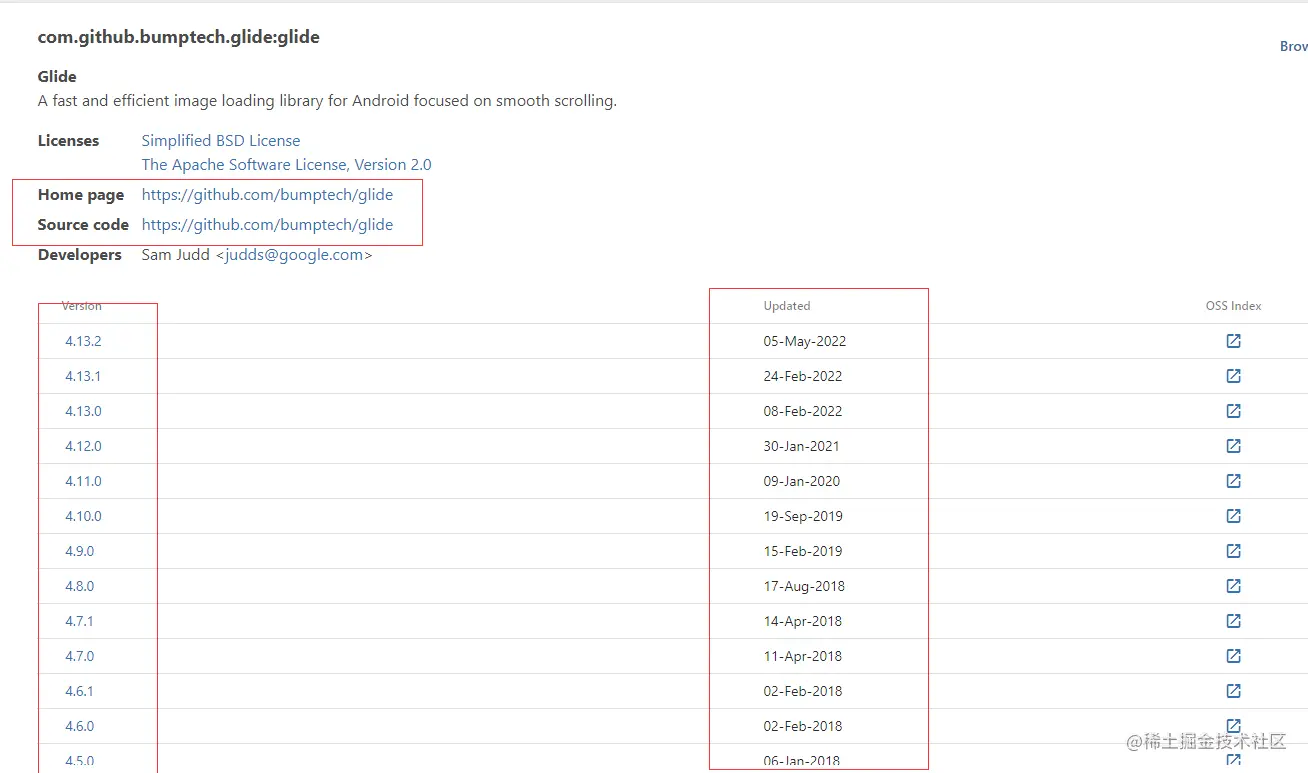Click the Version column header
The height and width of the screenshot is (773, 1308).
(x=82, y=306)
